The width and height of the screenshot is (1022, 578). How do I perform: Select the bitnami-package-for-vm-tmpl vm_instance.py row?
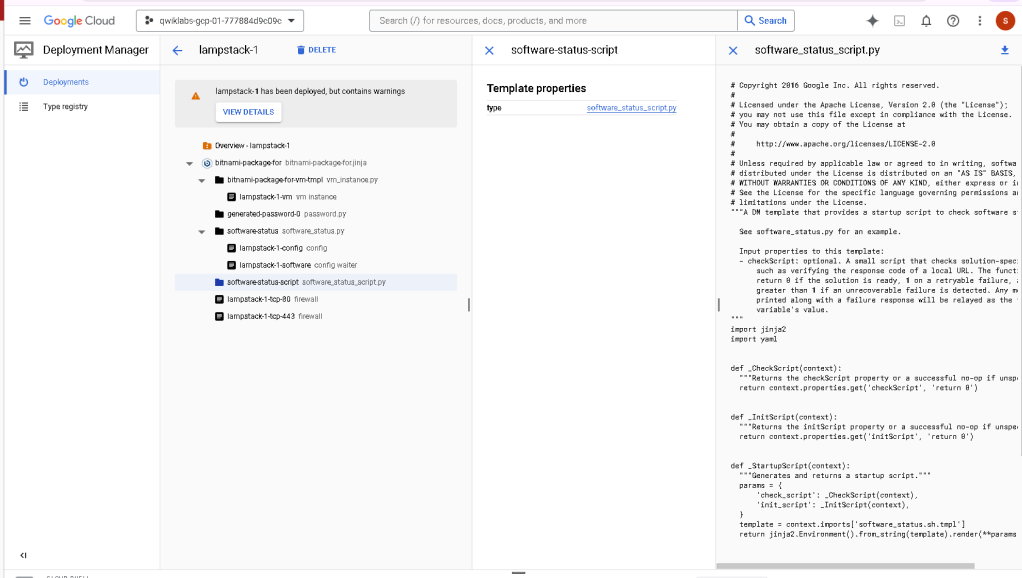(316, 180)
